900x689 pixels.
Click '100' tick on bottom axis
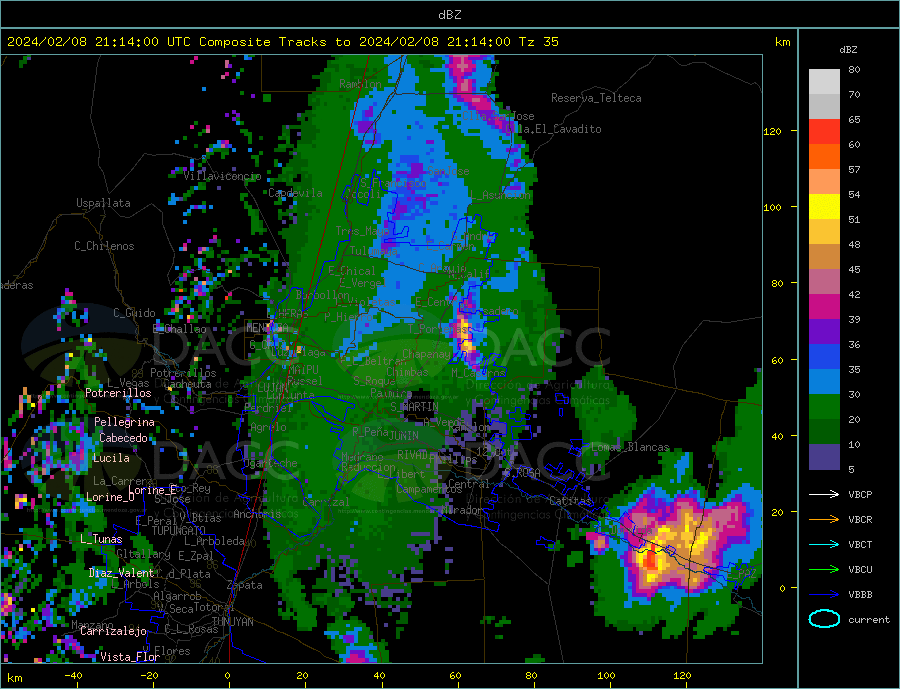pos(606,676)
